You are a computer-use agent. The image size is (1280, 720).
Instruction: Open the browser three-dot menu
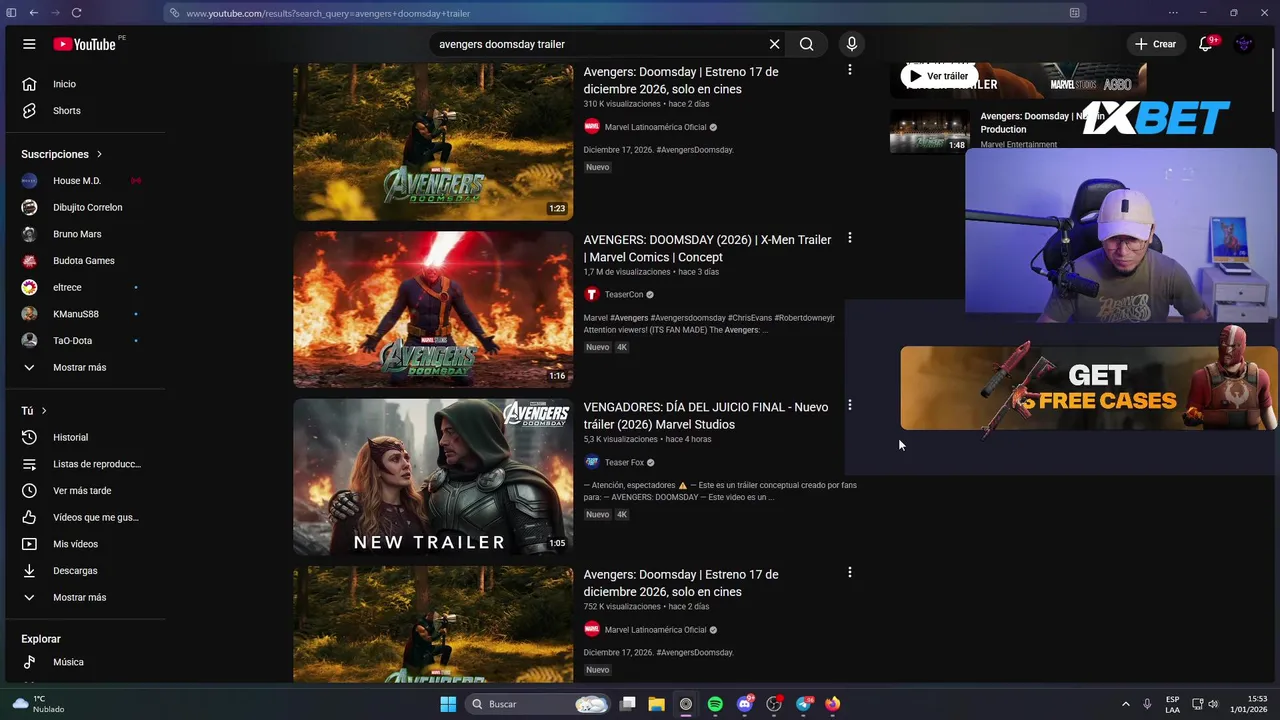point(1173,13)
